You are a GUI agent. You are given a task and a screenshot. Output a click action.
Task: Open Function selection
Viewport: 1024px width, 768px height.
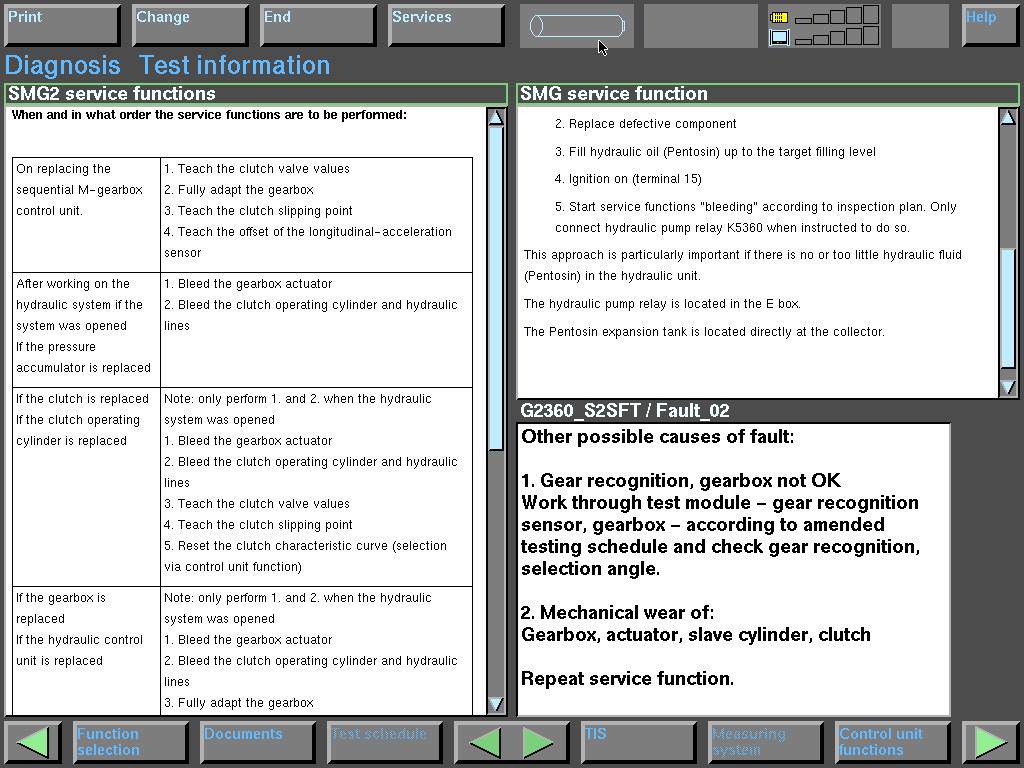tap(131, 742)
